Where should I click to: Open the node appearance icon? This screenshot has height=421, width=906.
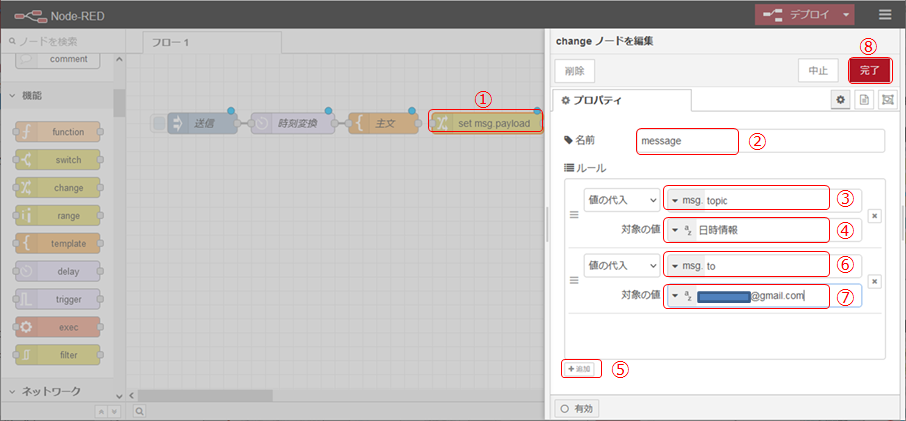point(887,100)
